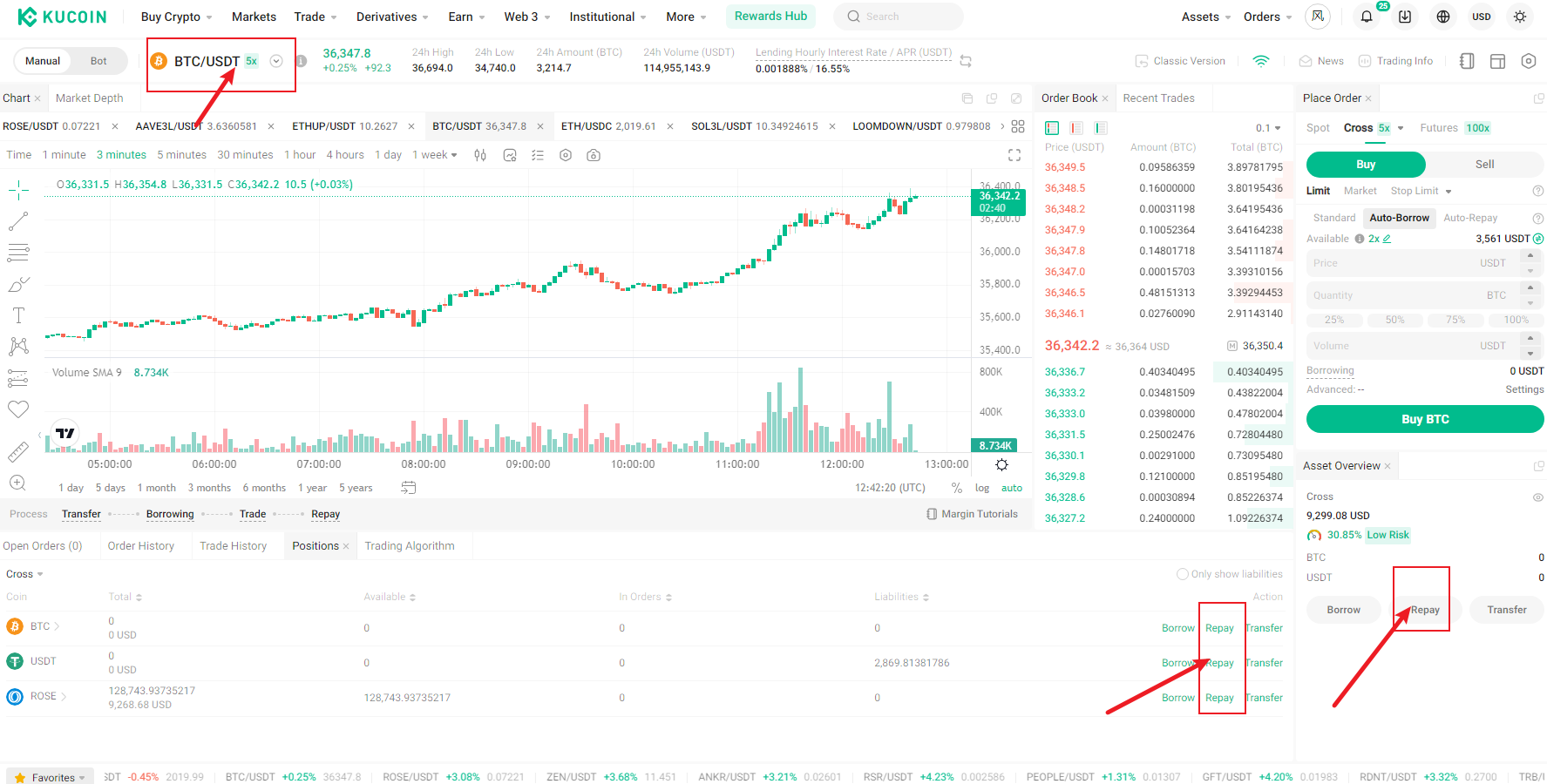Select the crosshair cursor chart tool
The image size is (1547, 784).
[18, 190]
